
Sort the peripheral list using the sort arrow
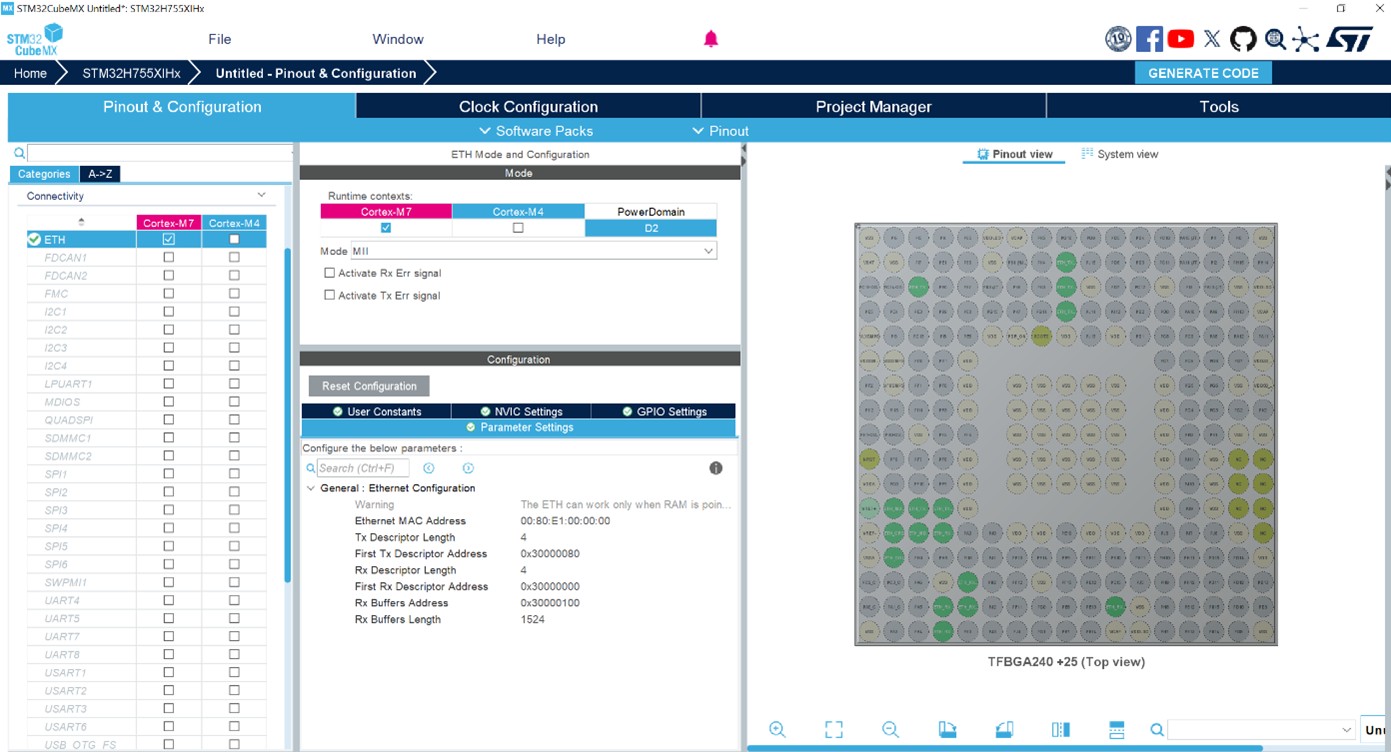(81, 222)
